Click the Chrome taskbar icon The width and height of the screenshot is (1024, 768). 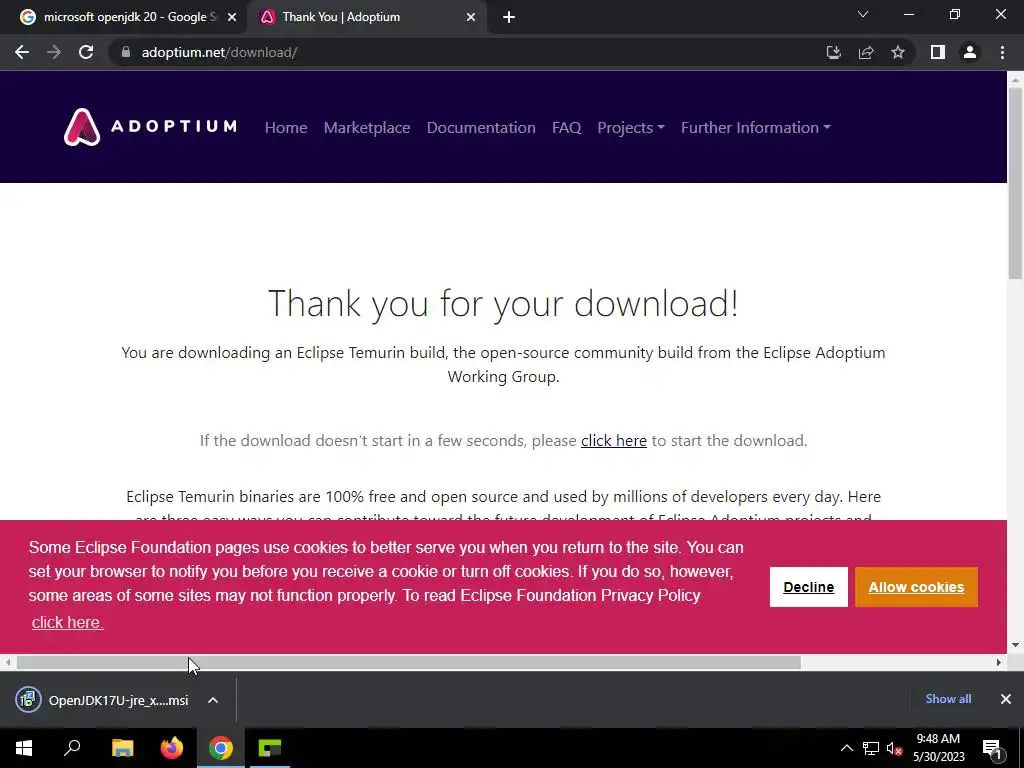pos(221,748)
